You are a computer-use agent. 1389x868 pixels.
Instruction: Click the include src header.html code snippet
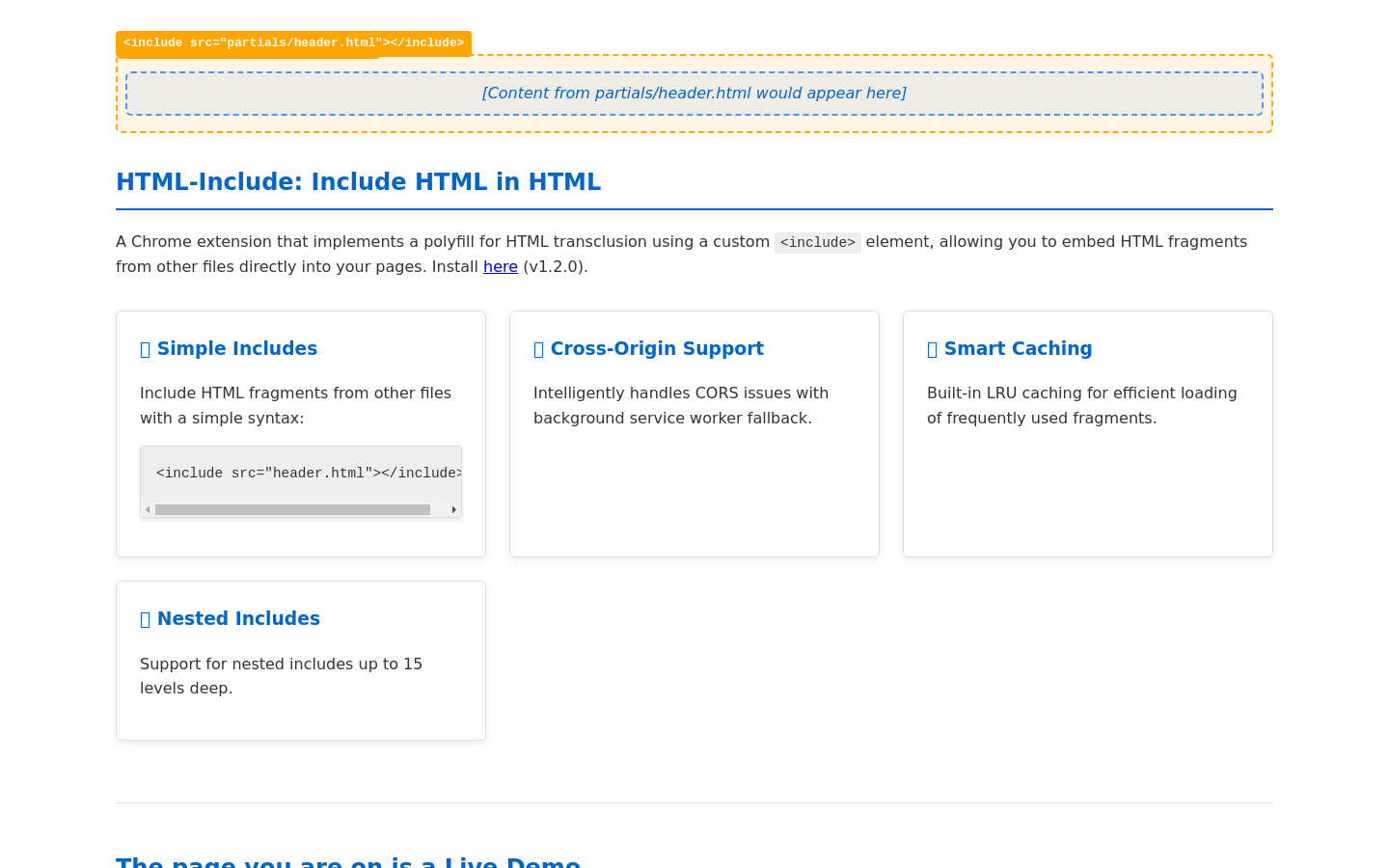click(x=309, y=474)
